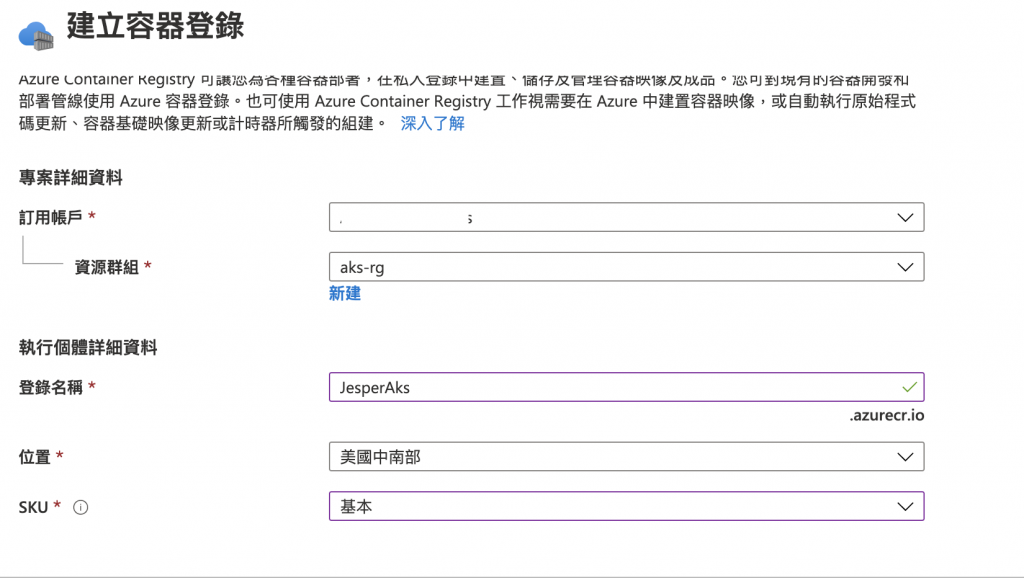
Task: Click the 新建 link under resource group
Action: coord(345,294)
